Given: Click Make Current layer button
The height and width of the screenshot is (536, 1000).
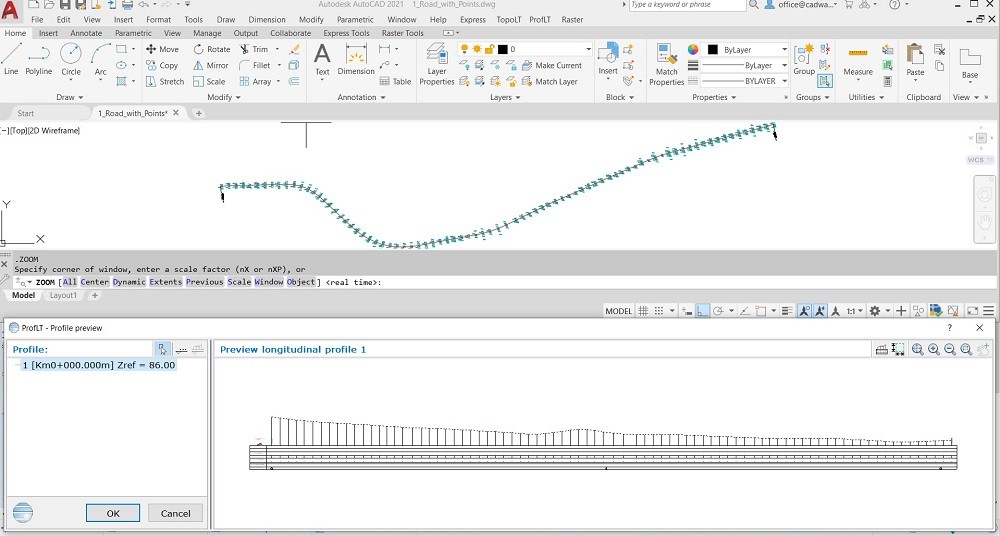Looking at the screenshot, I should point(552,65).
